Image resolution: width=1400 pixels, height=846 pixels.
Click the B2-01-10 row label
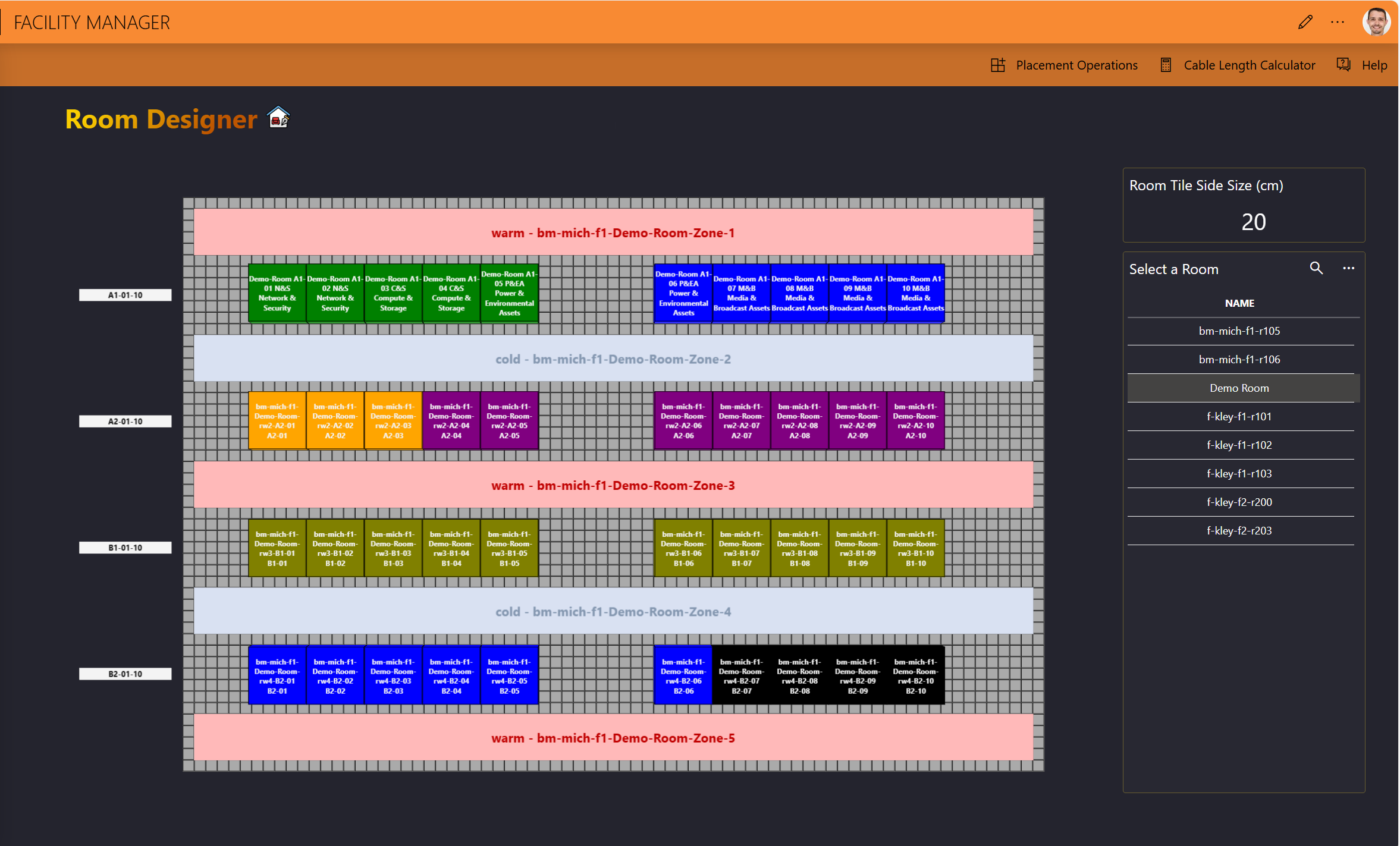coord(125,674)
